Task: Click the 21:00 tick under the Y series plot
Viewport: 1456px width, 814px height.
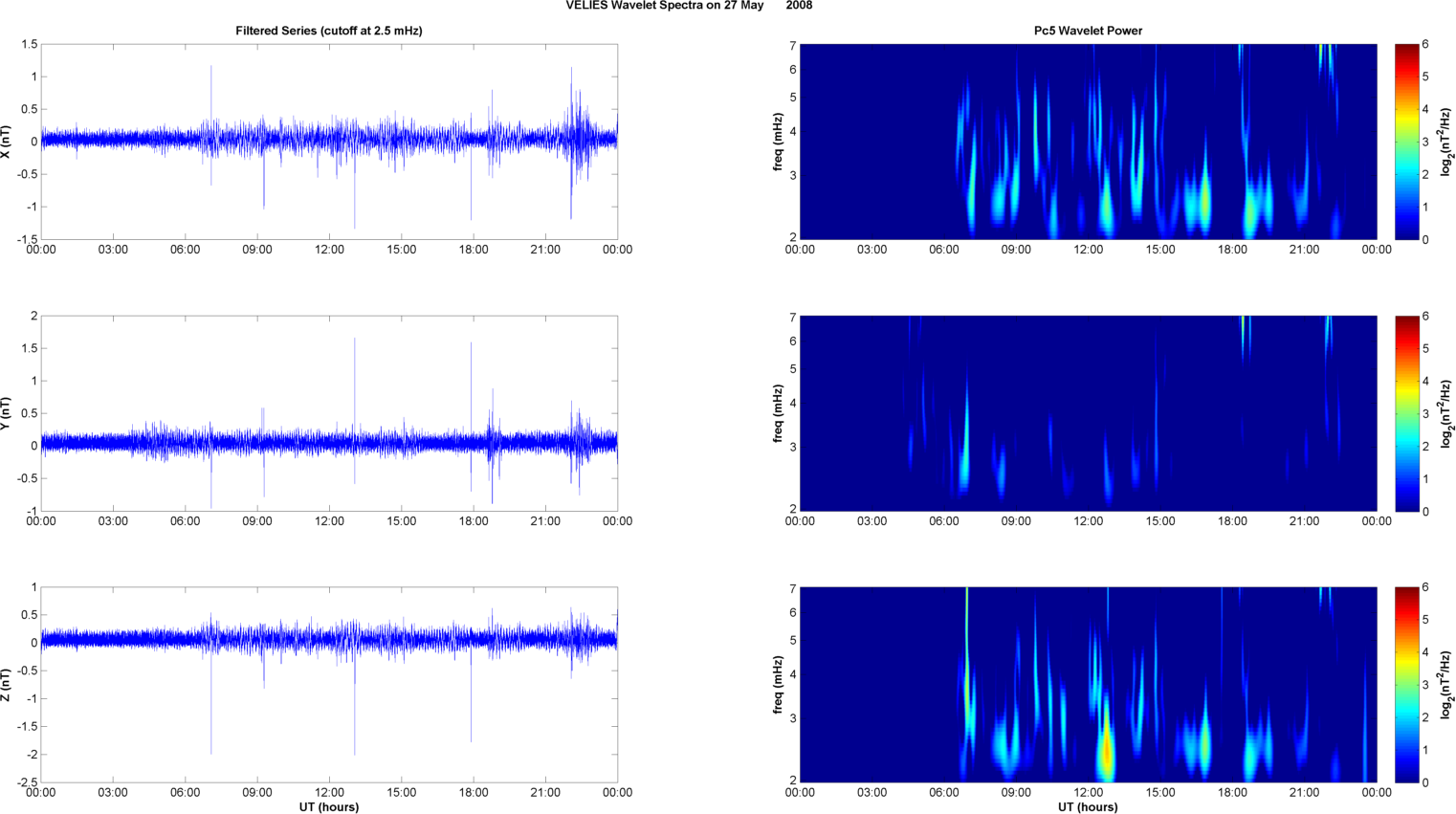Action: pos(545,521)
